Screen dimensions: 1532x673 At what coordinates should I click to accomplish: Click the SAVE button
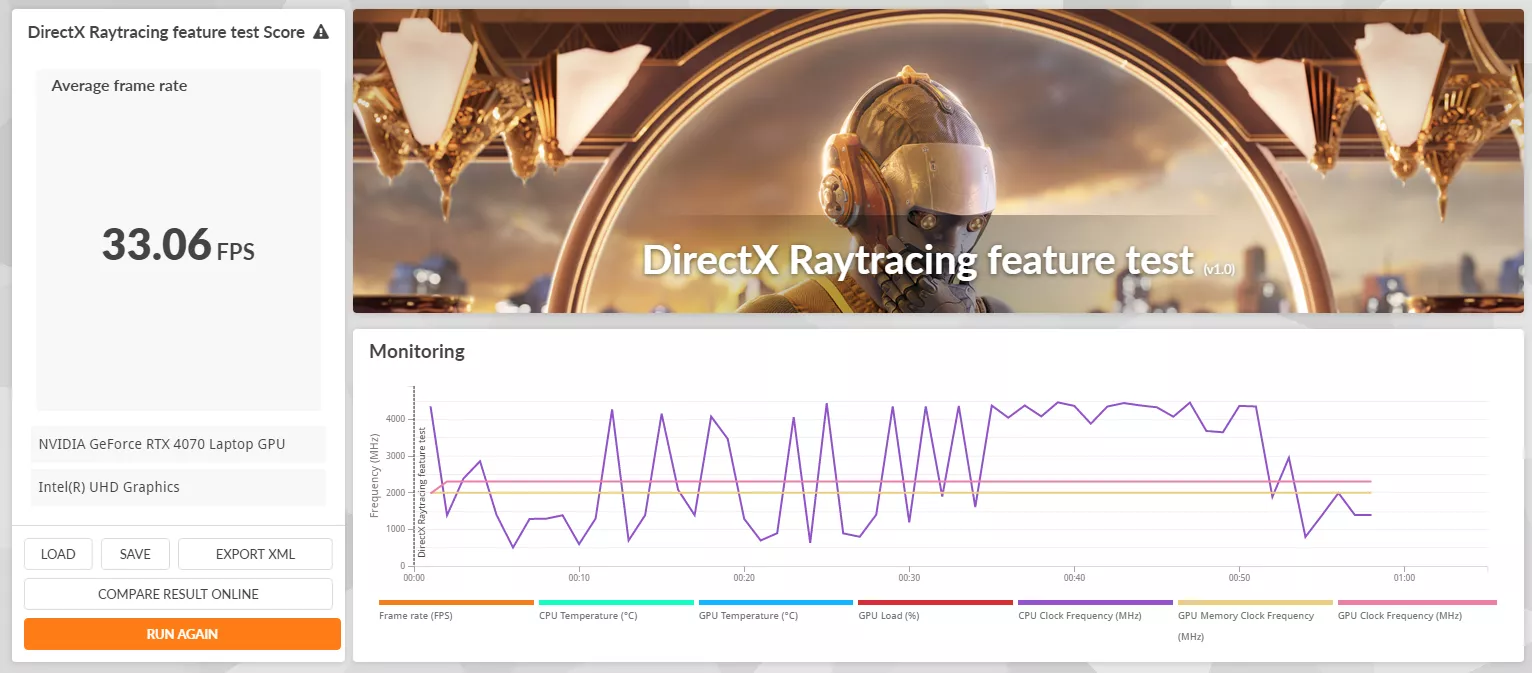(135, 554)
